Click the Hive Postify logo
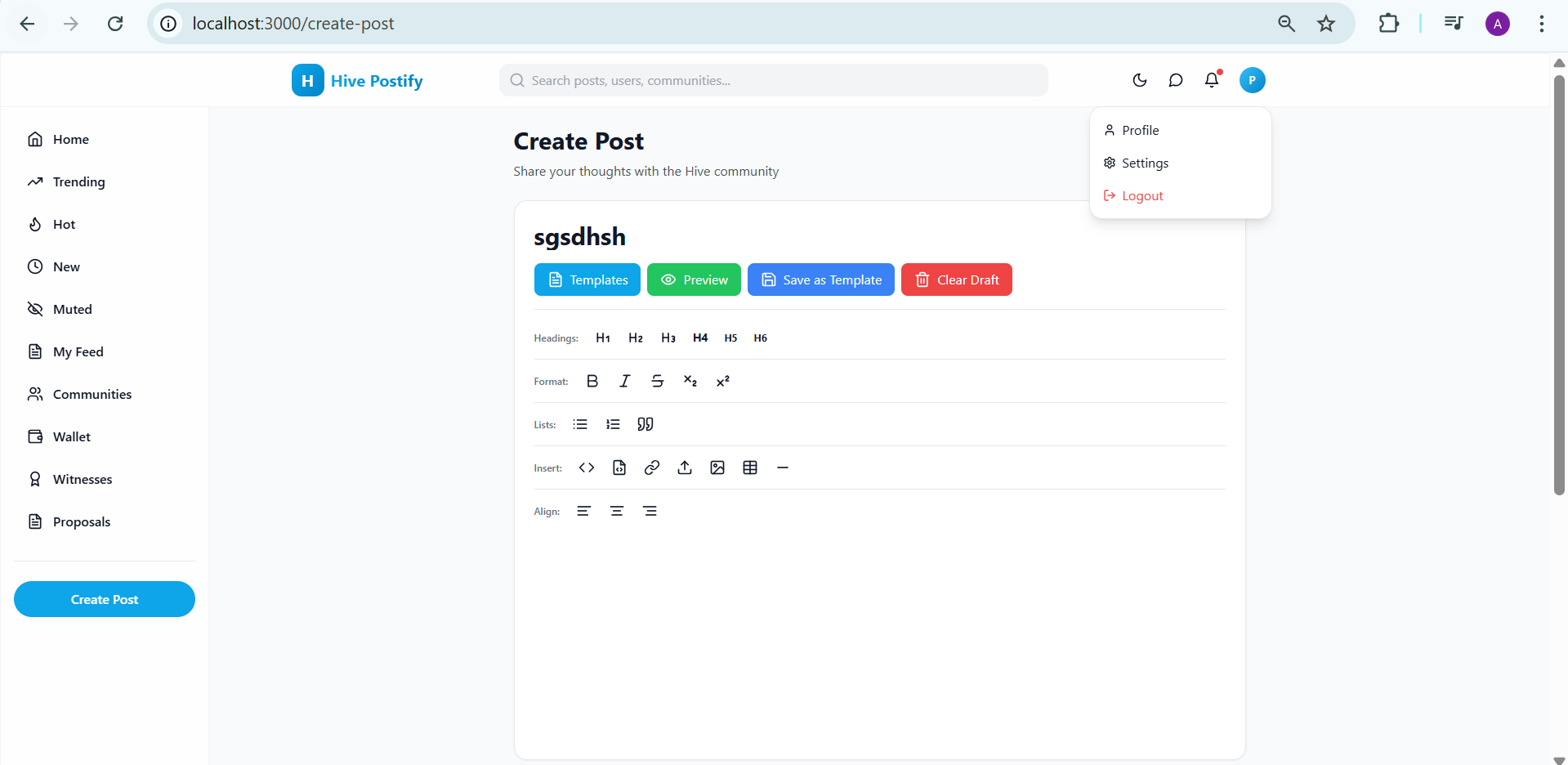Screen dimensions: 1568x765 [357, 80]
